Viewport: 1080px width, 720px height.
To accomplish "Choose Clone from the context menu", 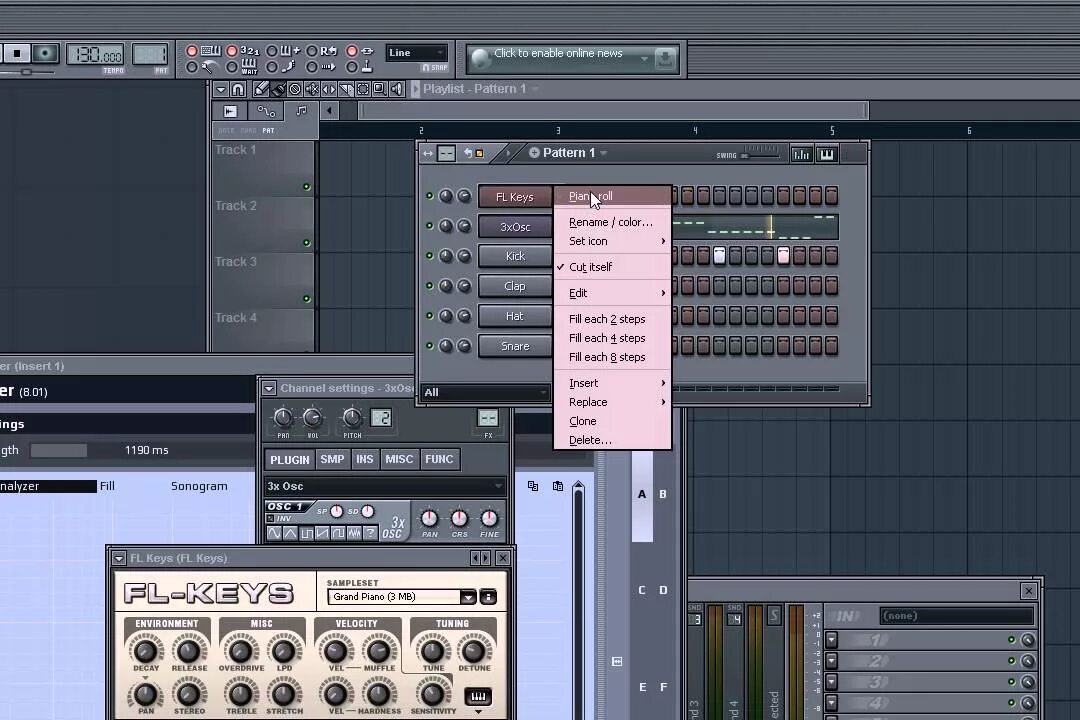I will coord(612,421).
